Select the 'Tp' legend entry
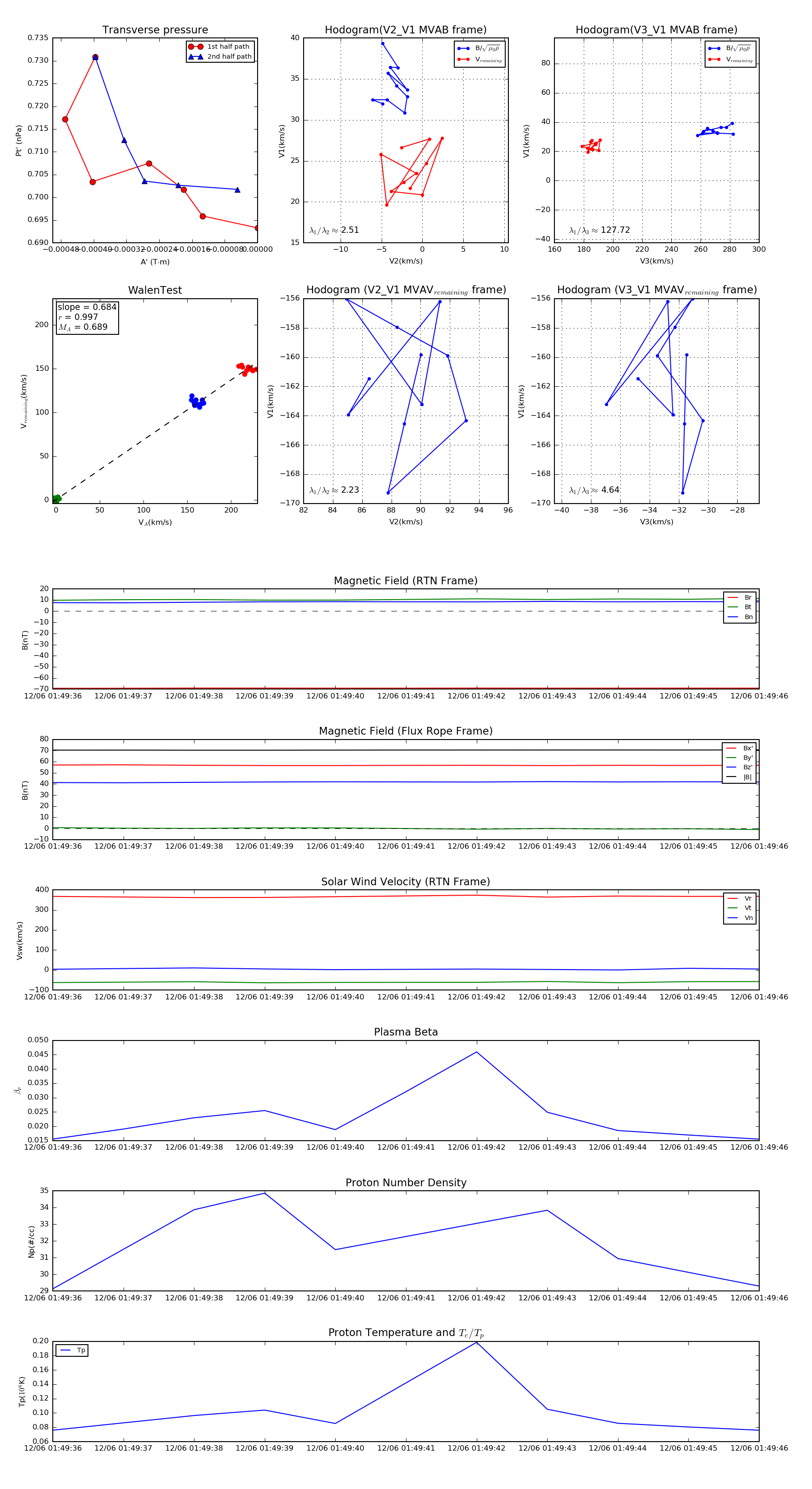The width and height of the screenshot is (812, 1489). [73, 1350]
